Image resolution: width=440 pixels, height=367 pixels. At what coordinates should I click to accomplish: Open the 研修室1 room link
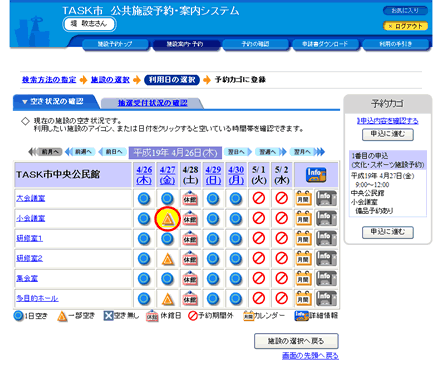pos(30,238)
